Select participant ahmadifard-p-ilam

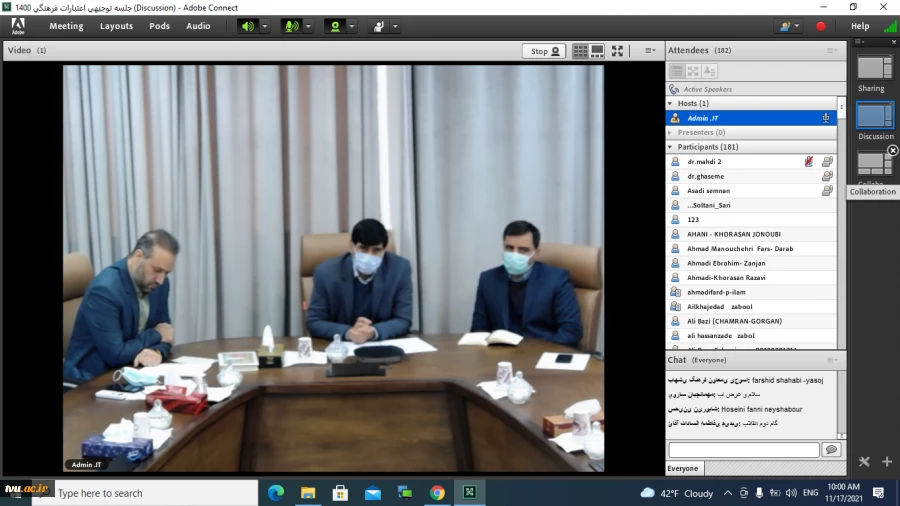click(x=751, y=292)
